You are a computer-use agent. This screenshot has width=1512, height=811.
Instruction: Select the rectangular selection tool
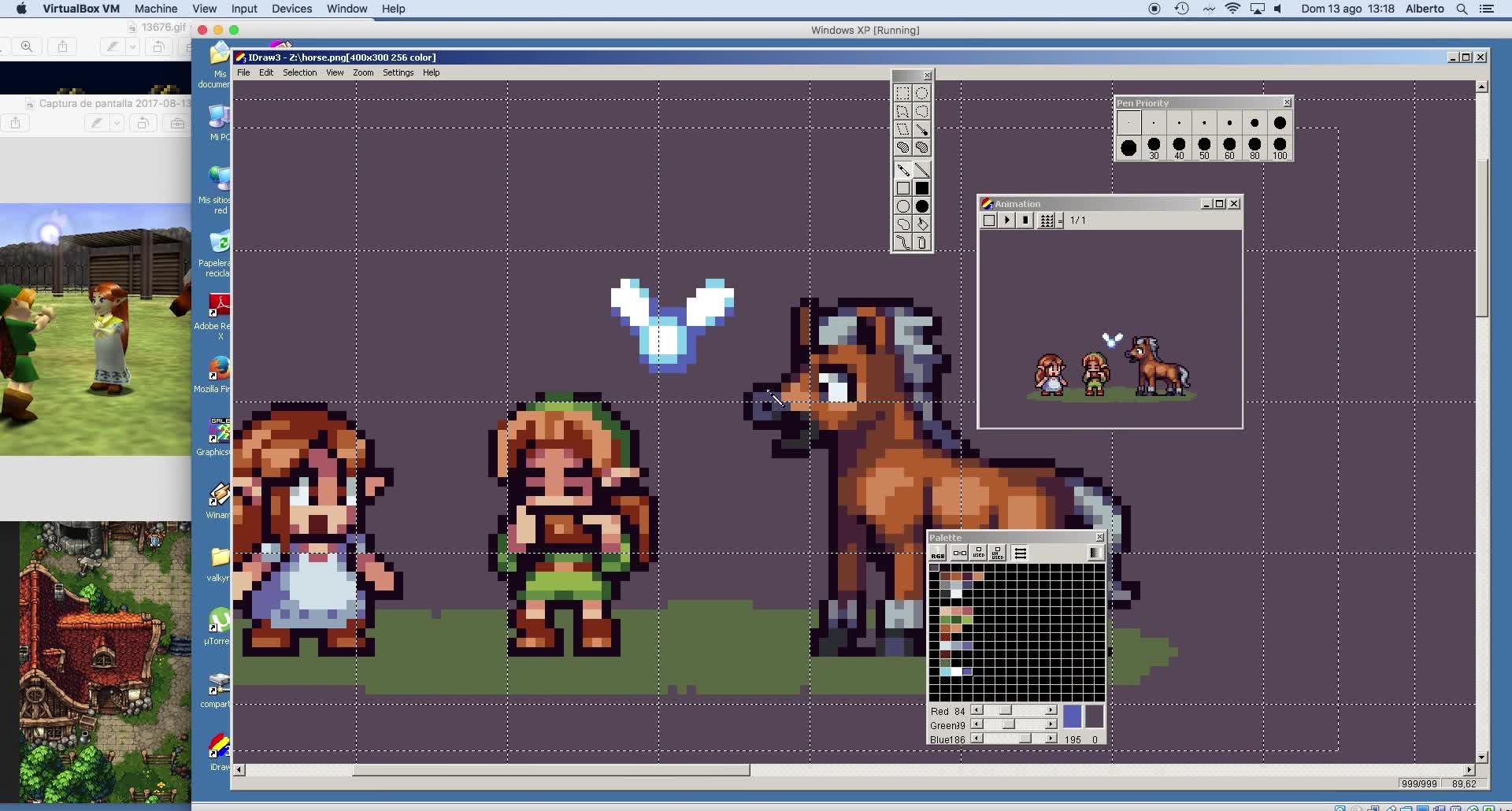click(x=902, y=93)
